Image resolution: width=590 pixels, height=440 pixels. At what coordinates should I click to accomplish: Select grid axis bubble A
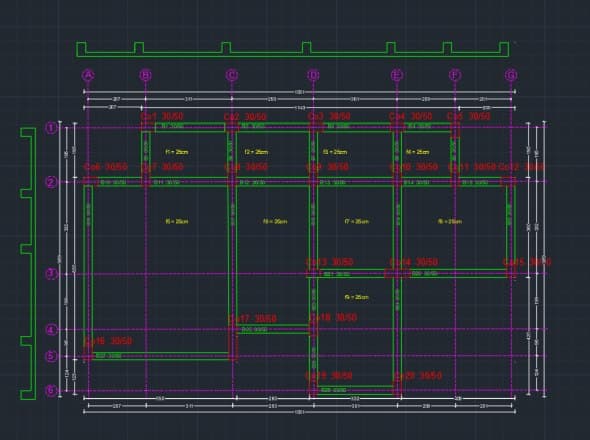(x=88, y=75)
